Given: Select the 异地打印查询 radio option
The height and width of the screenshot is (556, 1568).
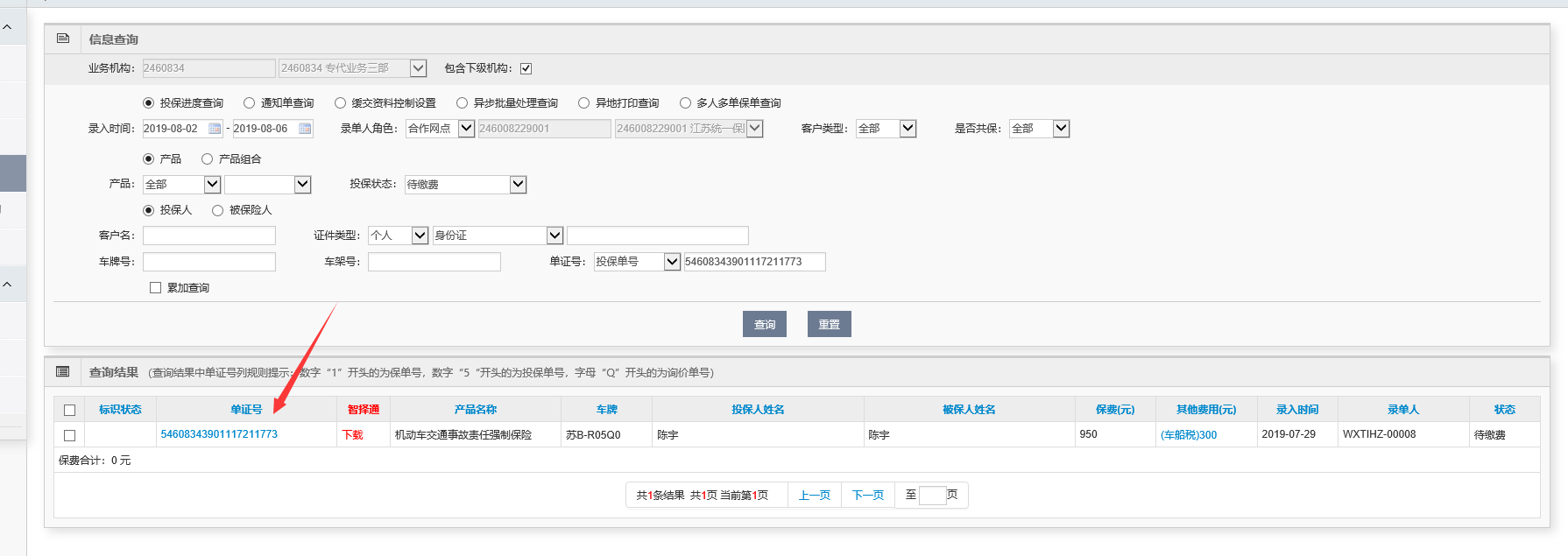Looking at the screenshot, I should (584, 103).
